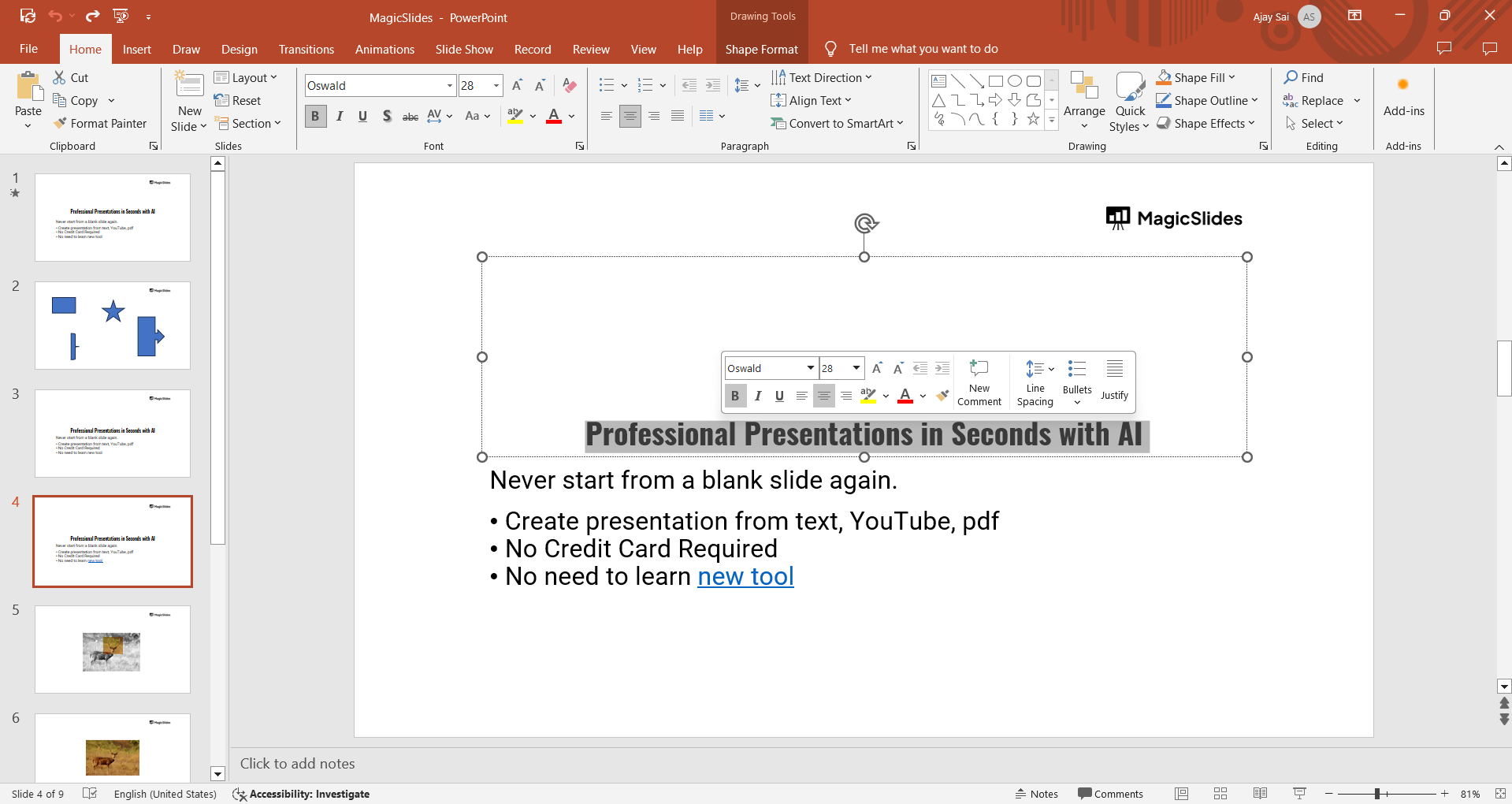Open the File menu tab

click(29, 49)
